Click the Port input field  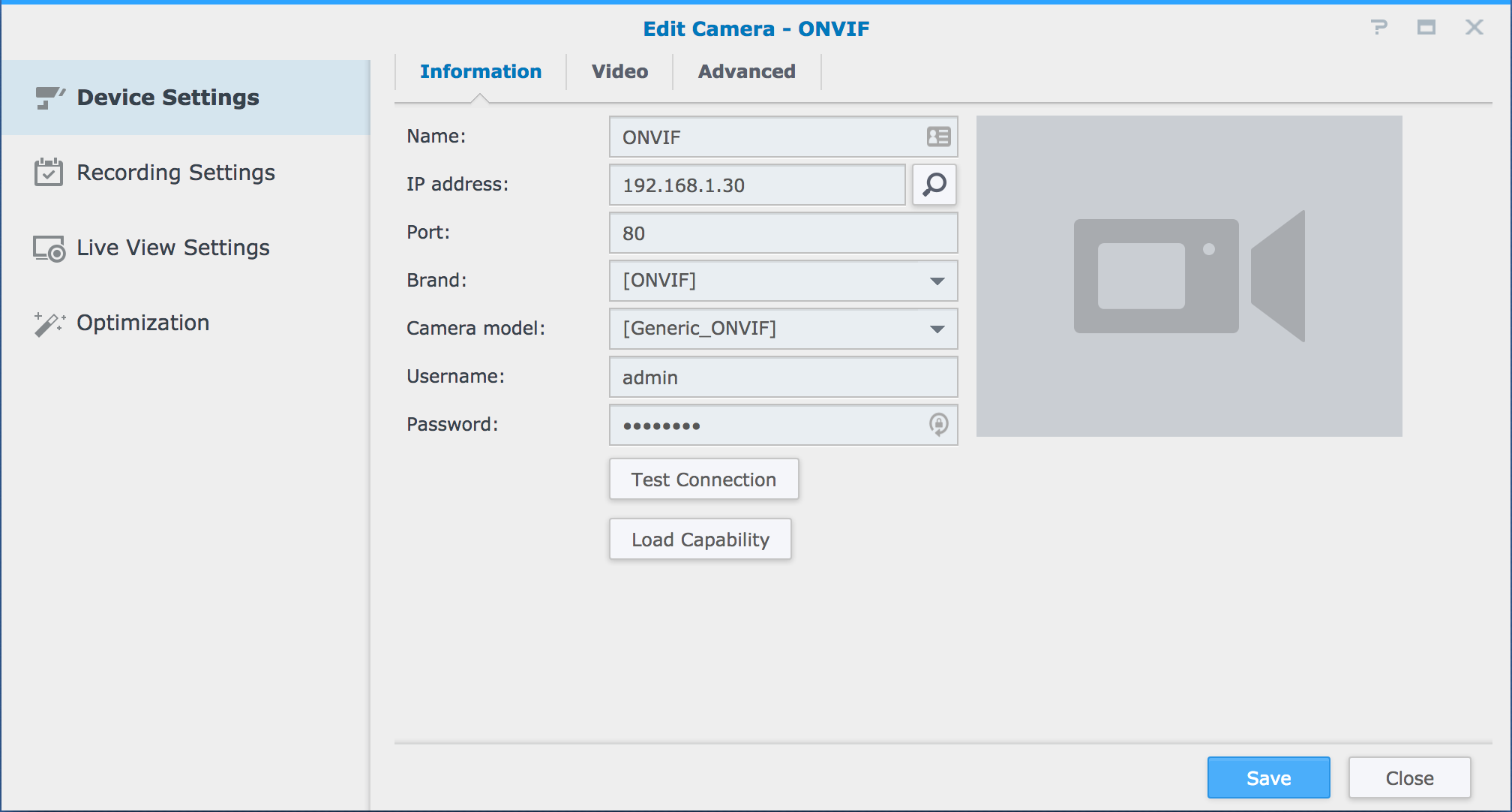coord(782,233)
